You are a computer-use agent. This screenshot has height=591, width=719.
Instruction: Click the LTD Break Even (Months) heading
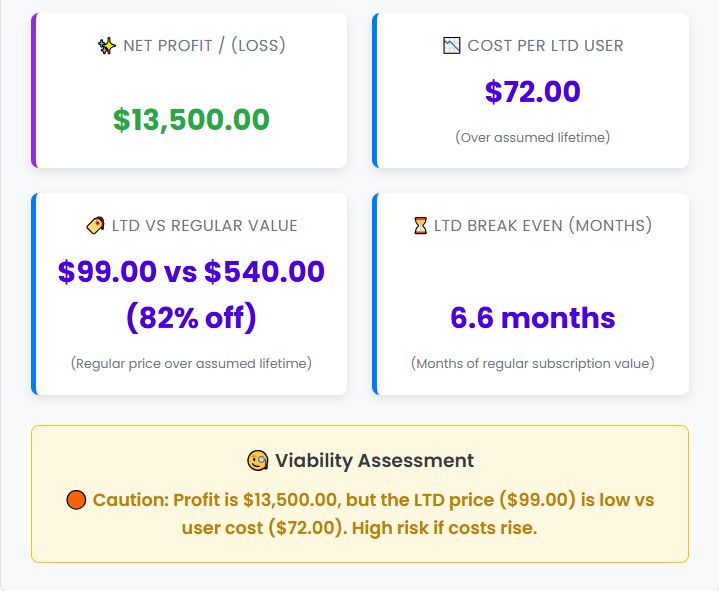point(542,226)
